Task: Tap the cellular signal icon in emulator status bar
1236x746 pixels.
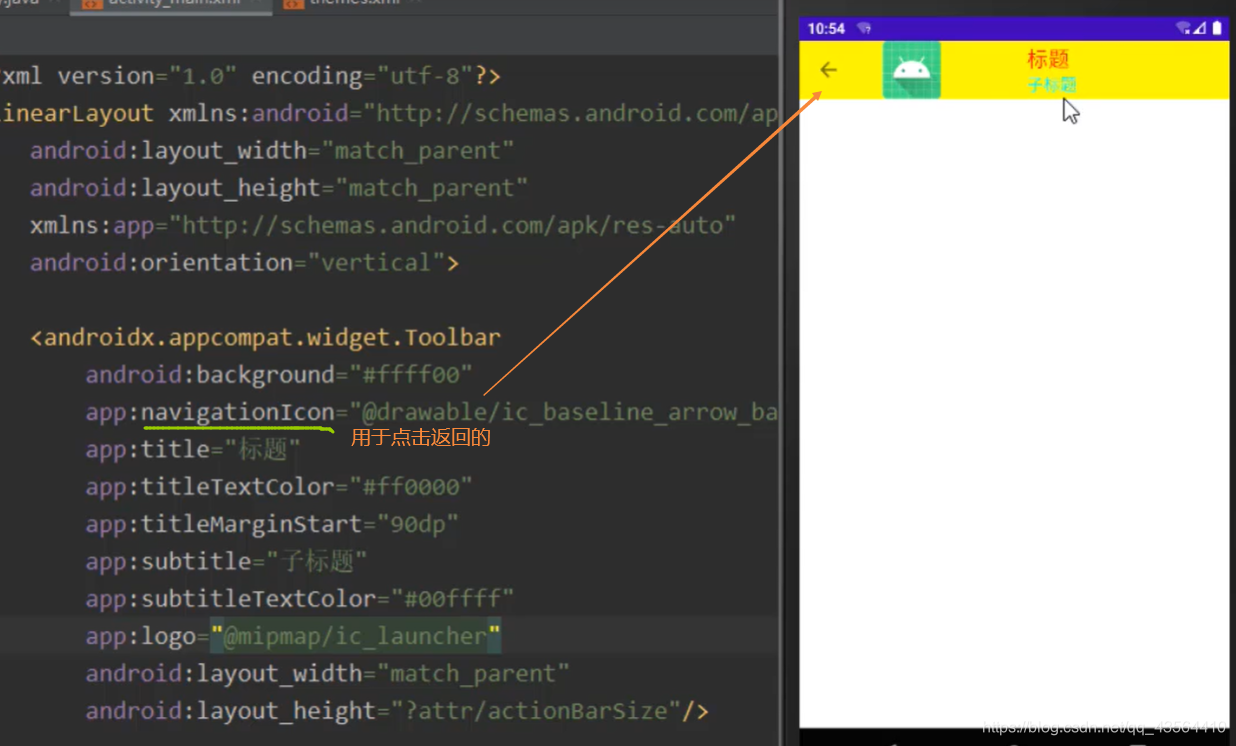Action: (x=1202, y=28)
